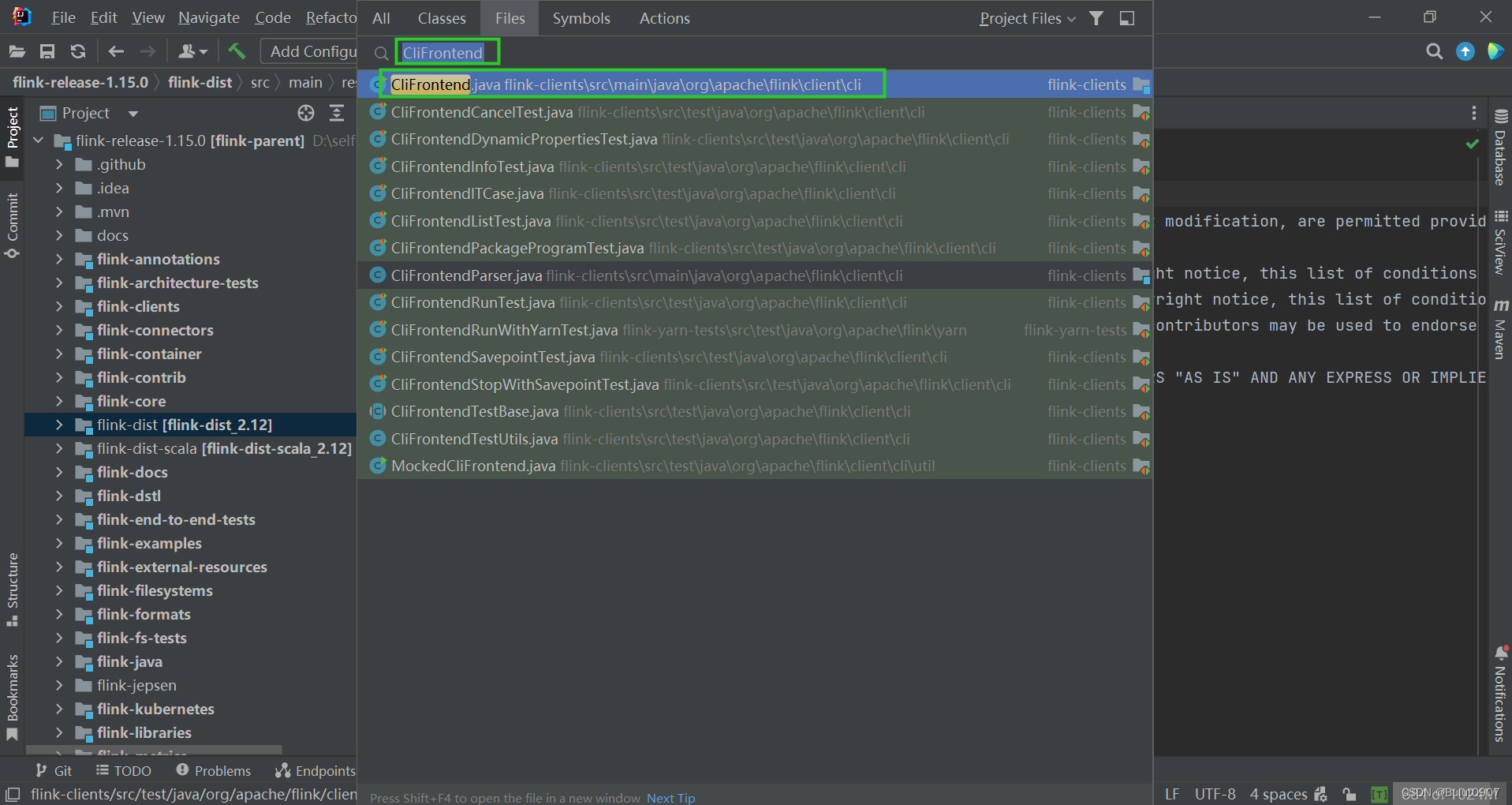This screenshot has width=1512, height=805.
Task: Open the Notifications tool window
Action: tap(1500, 695)
